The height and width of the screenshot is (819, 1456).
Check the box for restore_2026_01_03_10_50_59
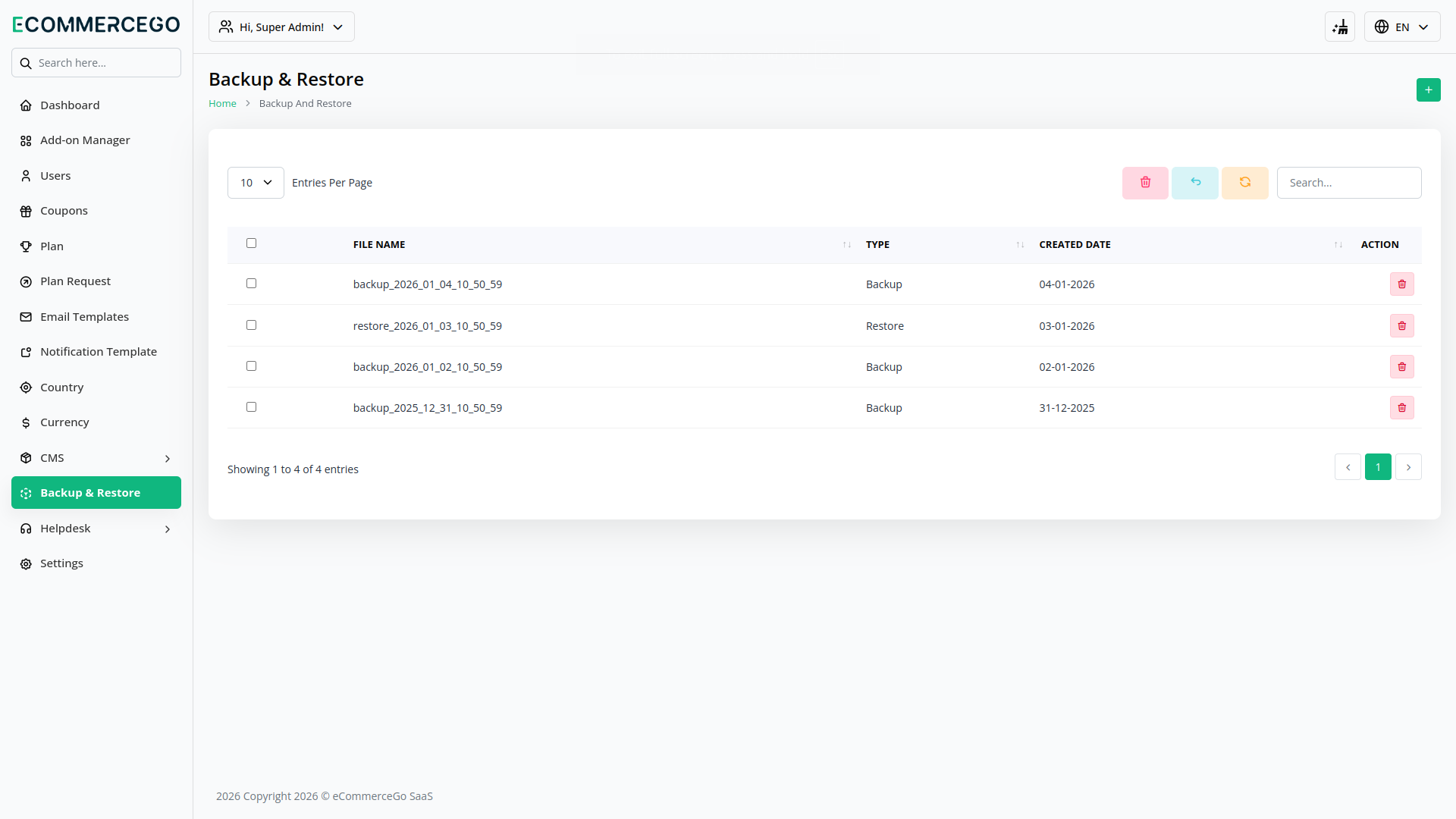click(x=251, y=325)
